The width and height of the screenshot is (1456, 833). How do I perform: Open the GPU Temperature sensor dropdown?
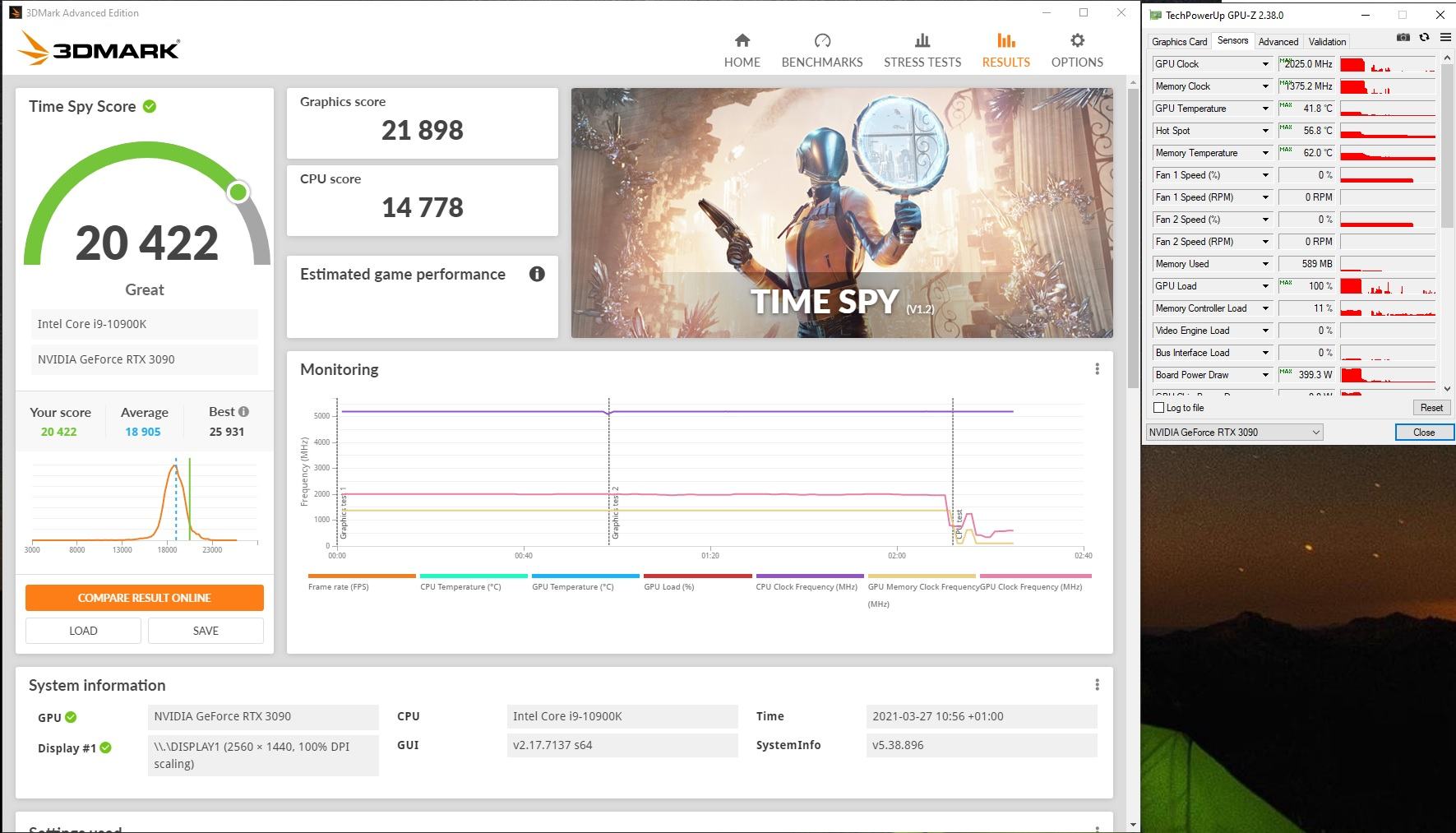tap(1265, 109)
